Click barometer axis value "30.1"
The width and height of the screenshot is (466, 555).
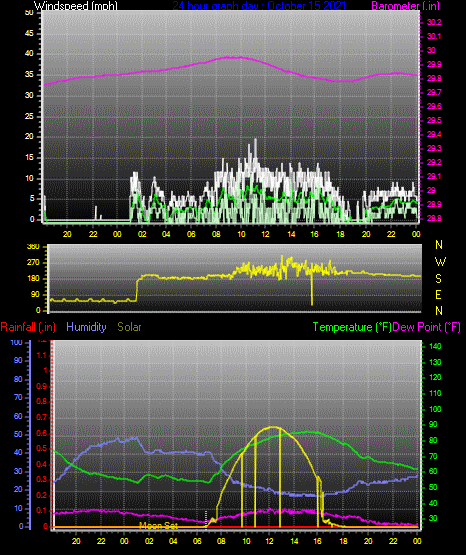pyautogui.click(x=434, y=36)
